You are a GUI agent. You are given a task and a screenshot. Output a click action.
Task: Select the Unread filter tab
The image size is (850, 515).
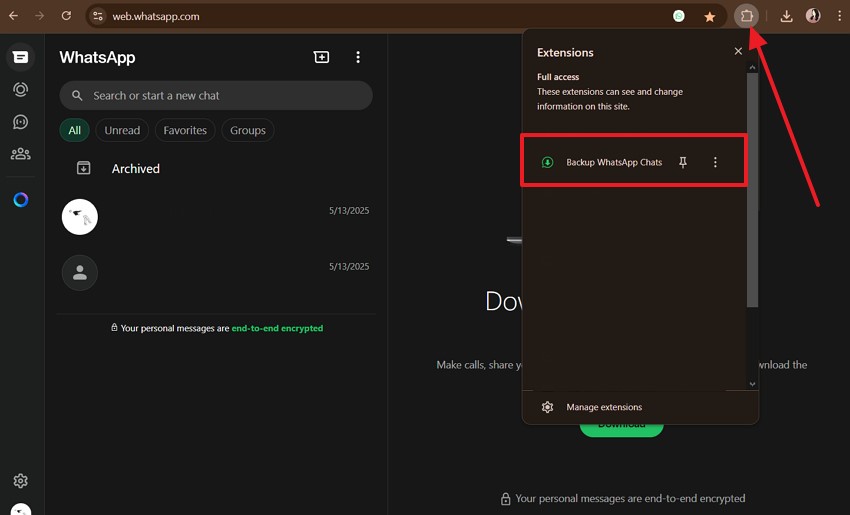point(122,130)
